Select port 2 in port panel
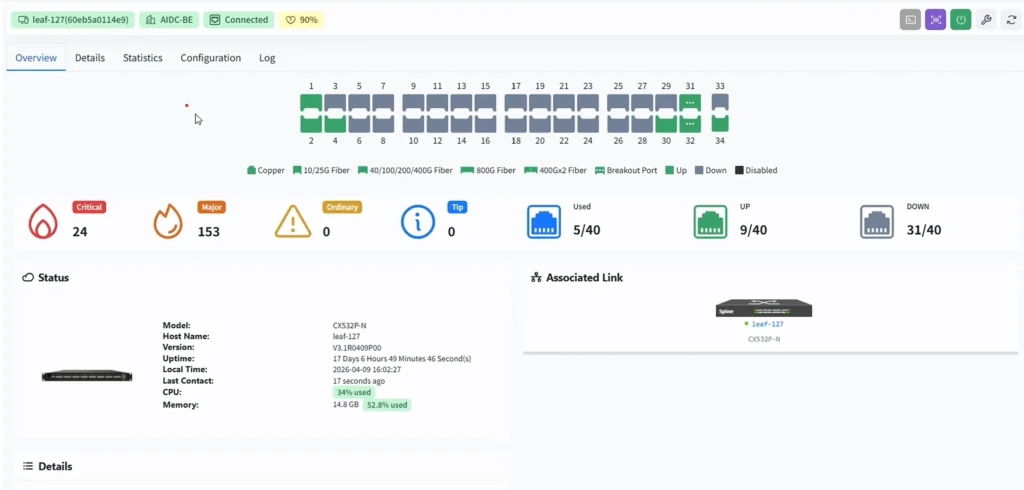The width and height of the screenshot is (1024, 490). (312, 123)
